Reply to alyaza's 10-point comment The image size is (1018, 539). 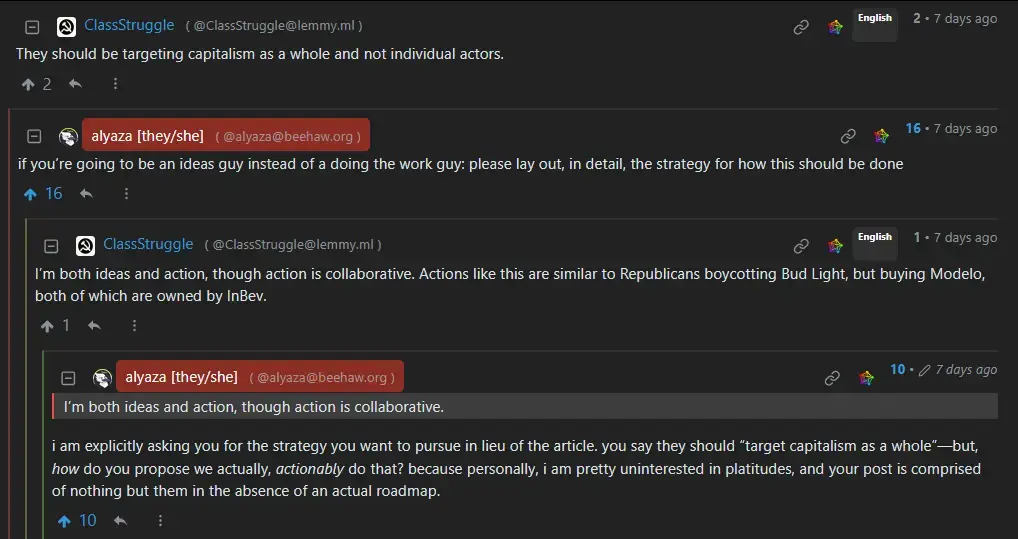pyautogui.click(x=120, y=520)
